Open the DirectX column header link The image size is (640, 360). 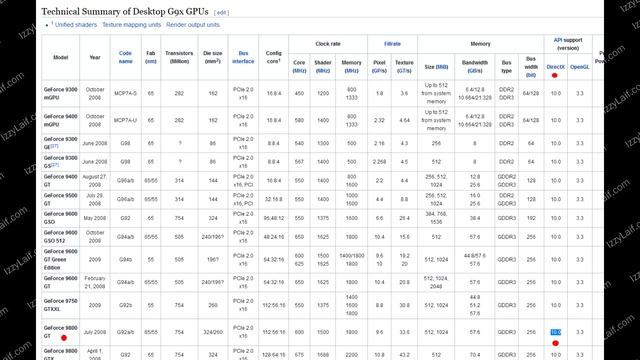(556, 67)
